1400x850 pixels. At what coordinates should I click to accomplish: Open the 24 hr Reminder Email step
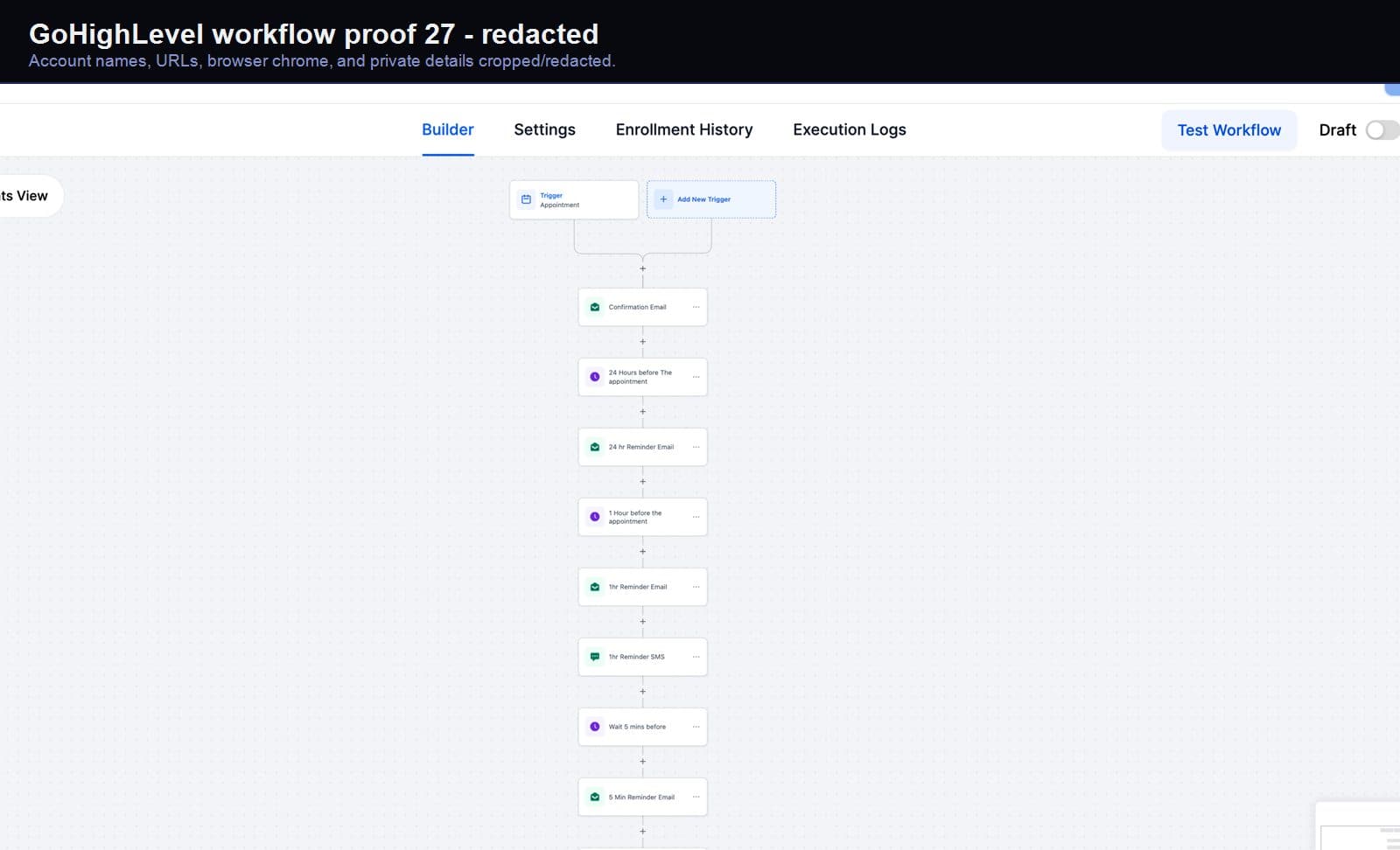coord(643,447)
